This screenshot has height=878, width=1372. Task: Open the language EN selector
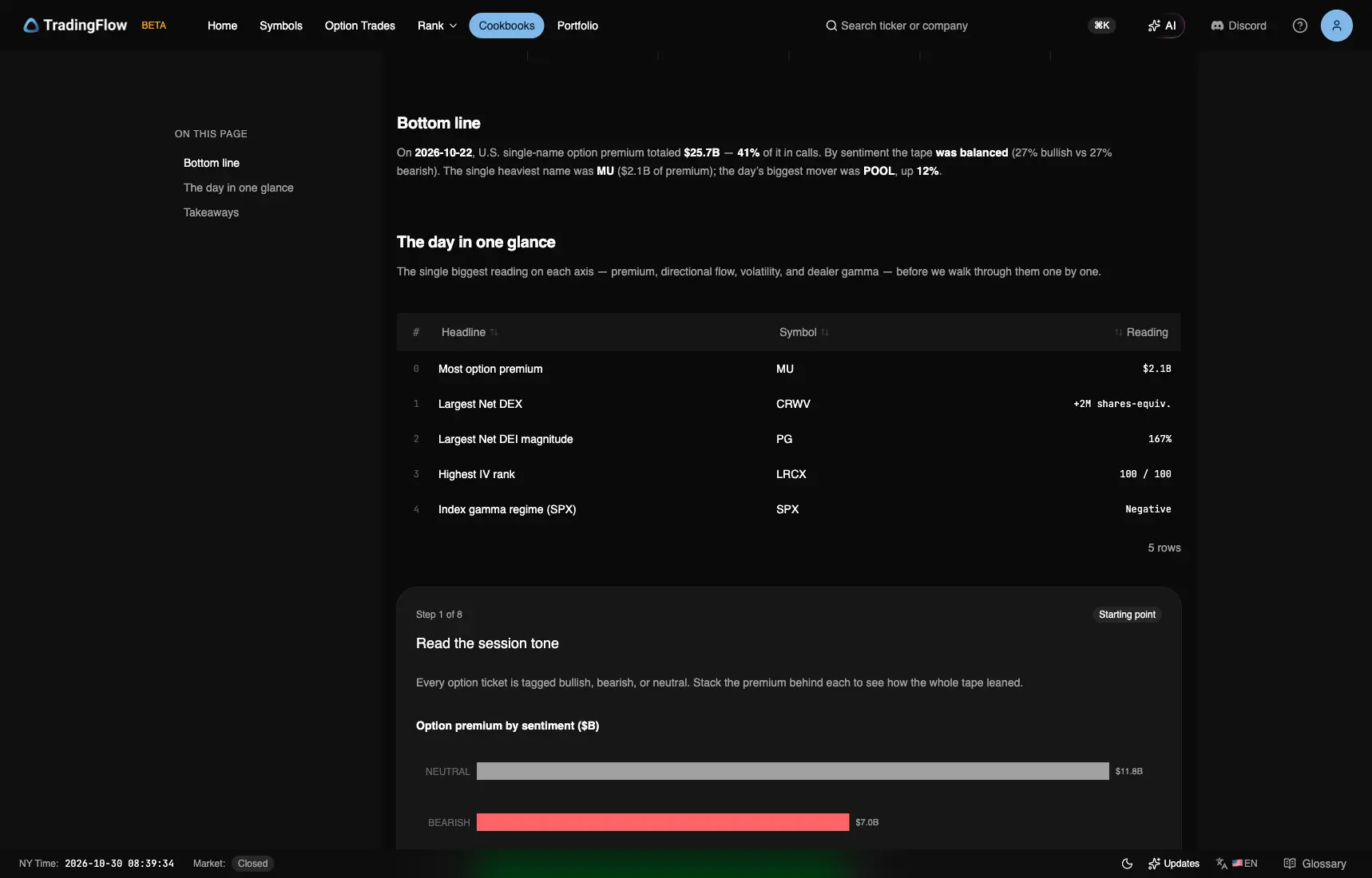[1237, 864]
